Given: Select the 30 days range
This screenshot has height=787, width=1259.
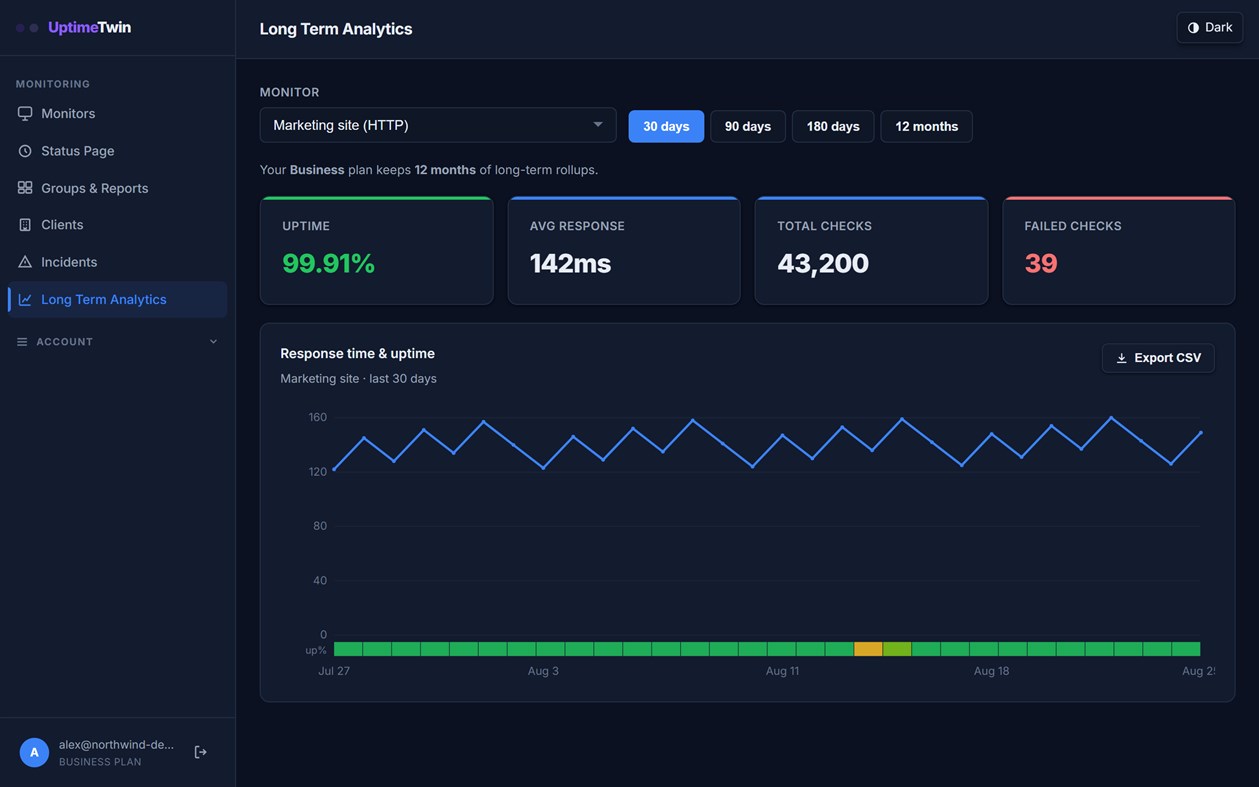Looking at the screenshot, I should click(x=666, y=126).
